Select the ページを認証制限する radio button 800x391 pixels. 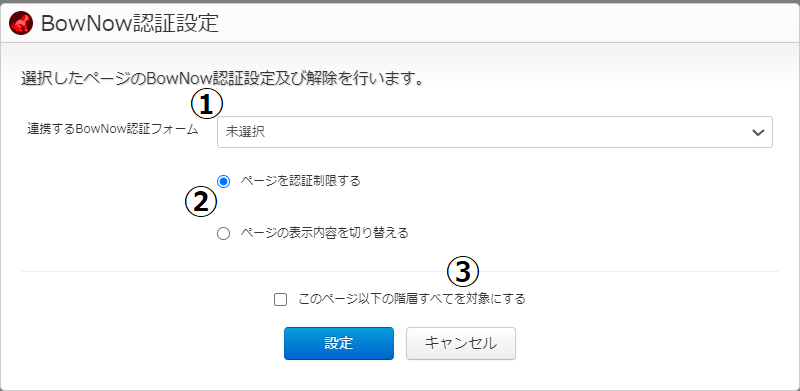pos(223,181)
